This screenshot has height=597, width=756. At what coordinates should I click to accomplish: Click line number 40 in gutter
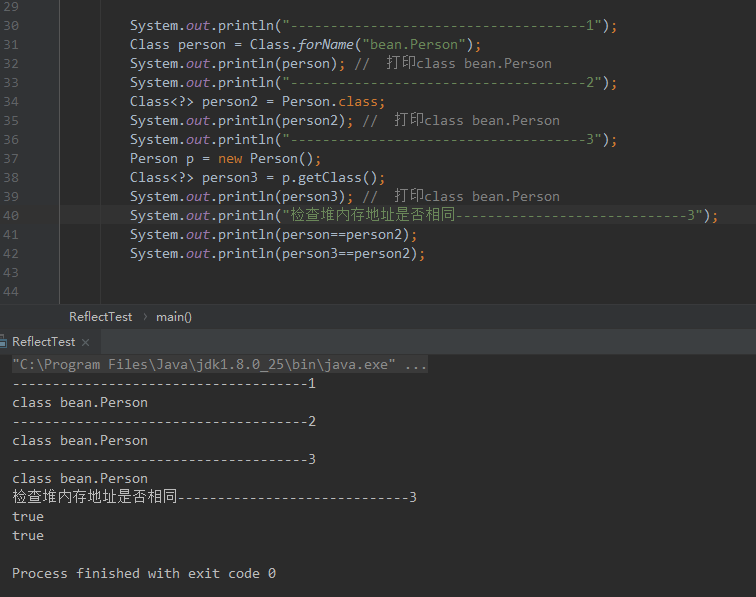tap(11, 216)
